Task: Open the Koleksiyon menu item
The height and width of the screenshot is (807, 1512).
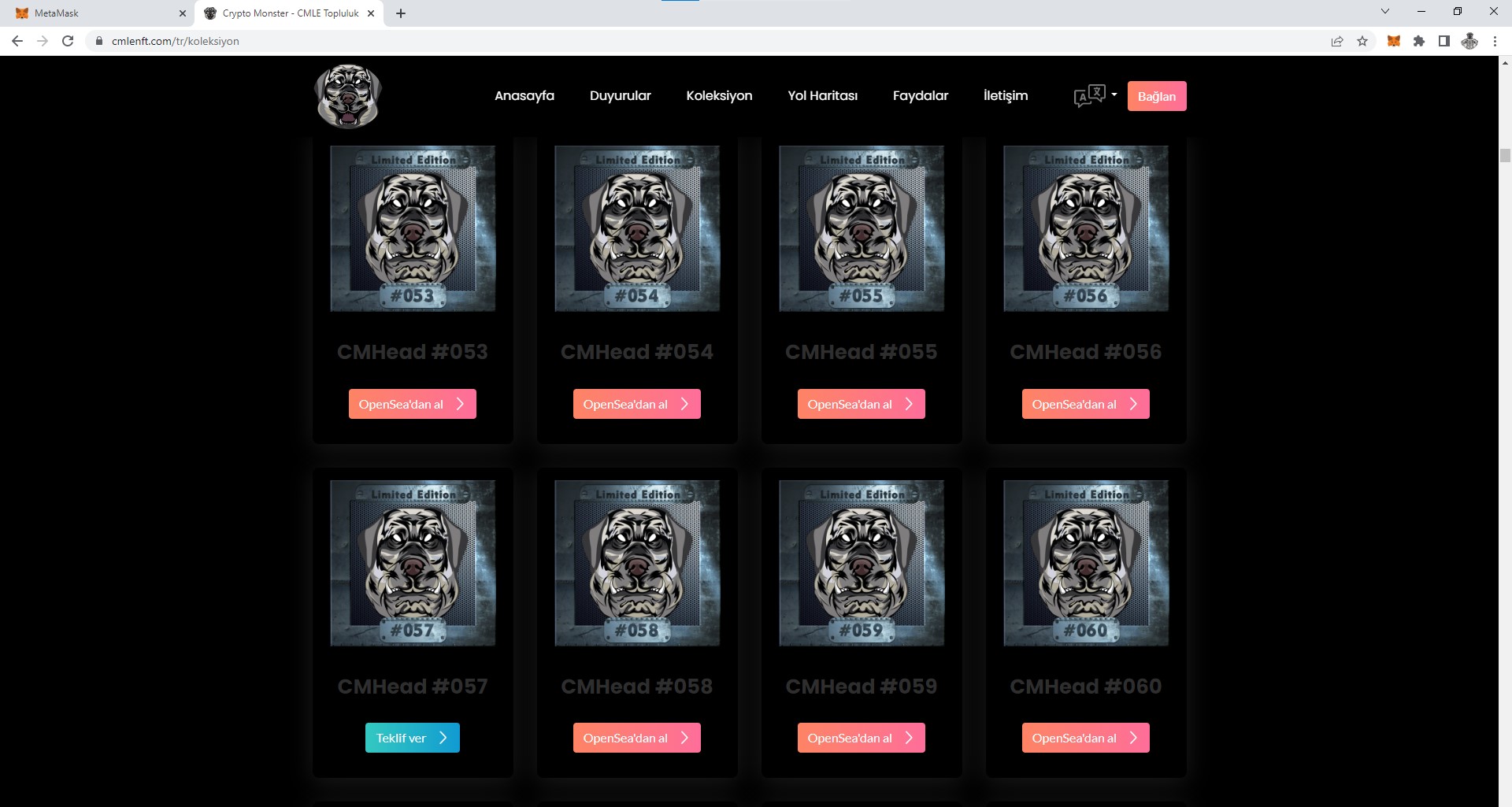Action: 718,96
